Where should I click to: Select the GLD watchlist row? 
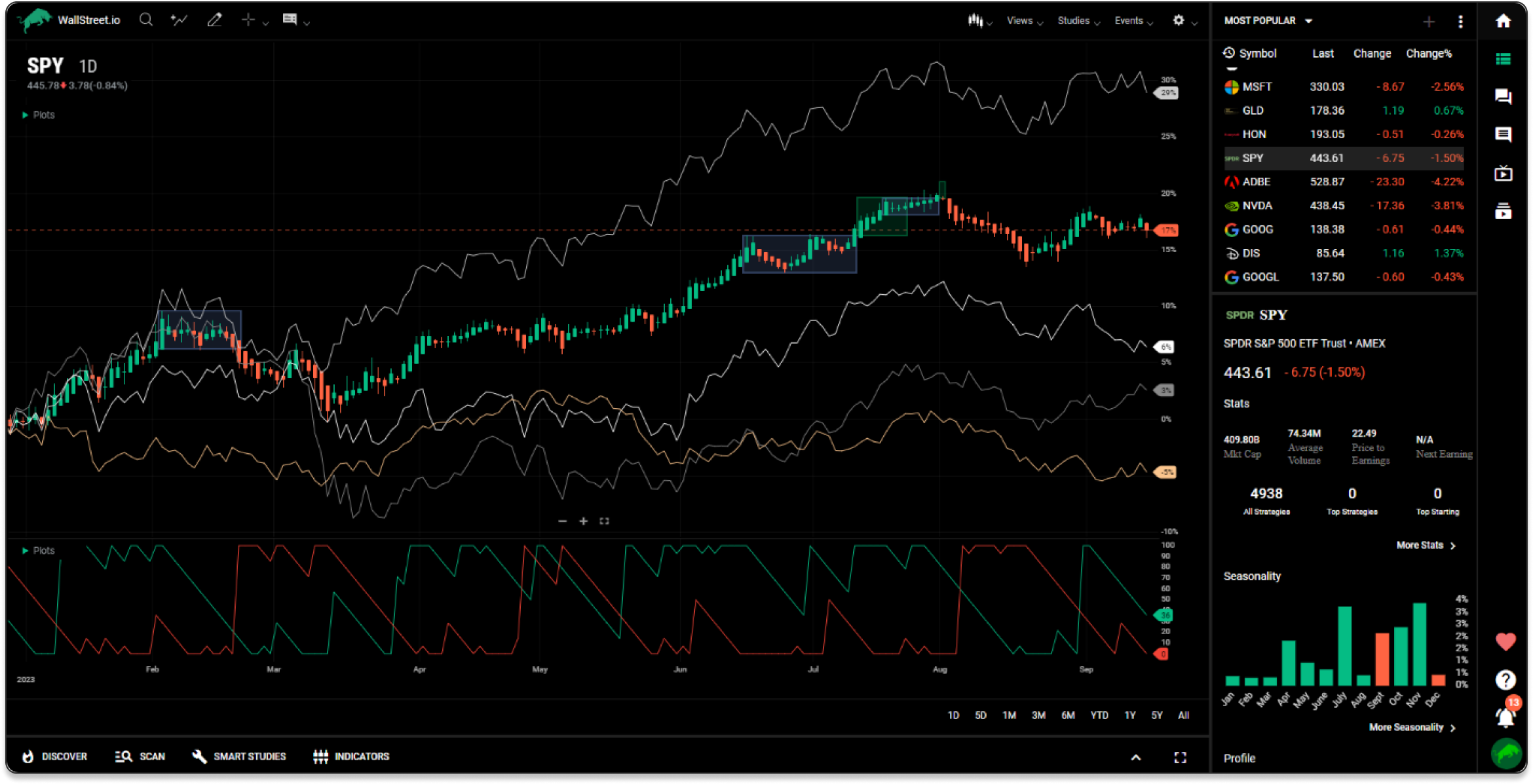(x=1344, y=111)
